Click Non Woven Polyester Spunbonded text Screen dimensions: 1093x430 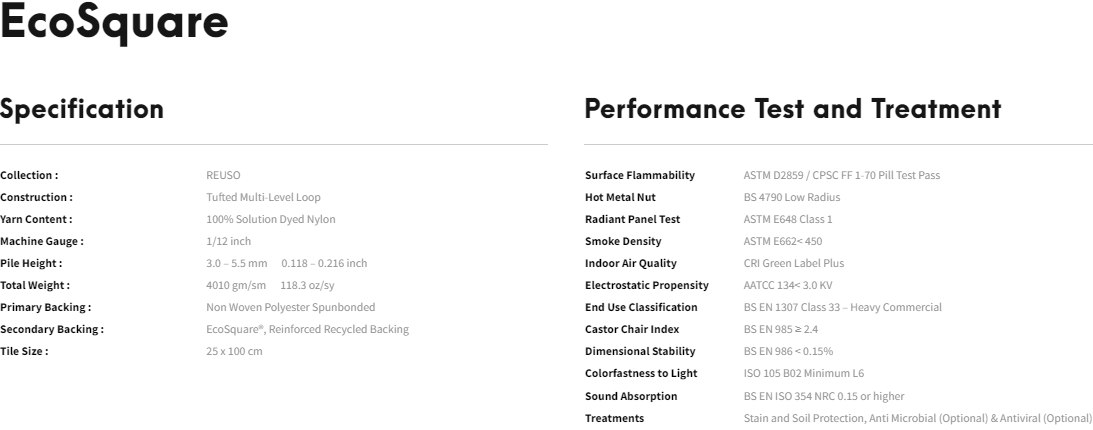coord(290,307)
